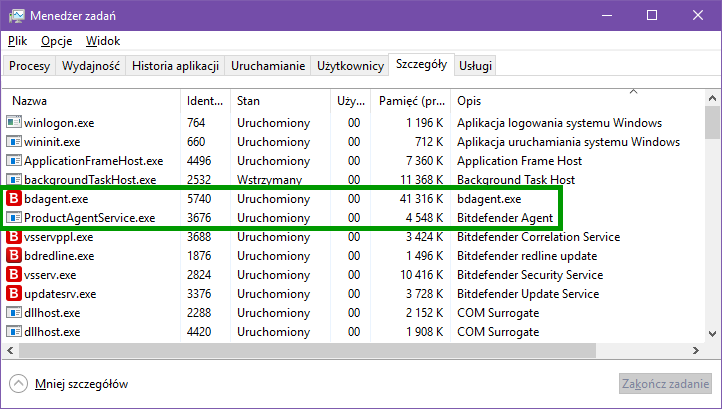Sort by the Opis column header
The image size is (722, 409).
coord(577,101)
